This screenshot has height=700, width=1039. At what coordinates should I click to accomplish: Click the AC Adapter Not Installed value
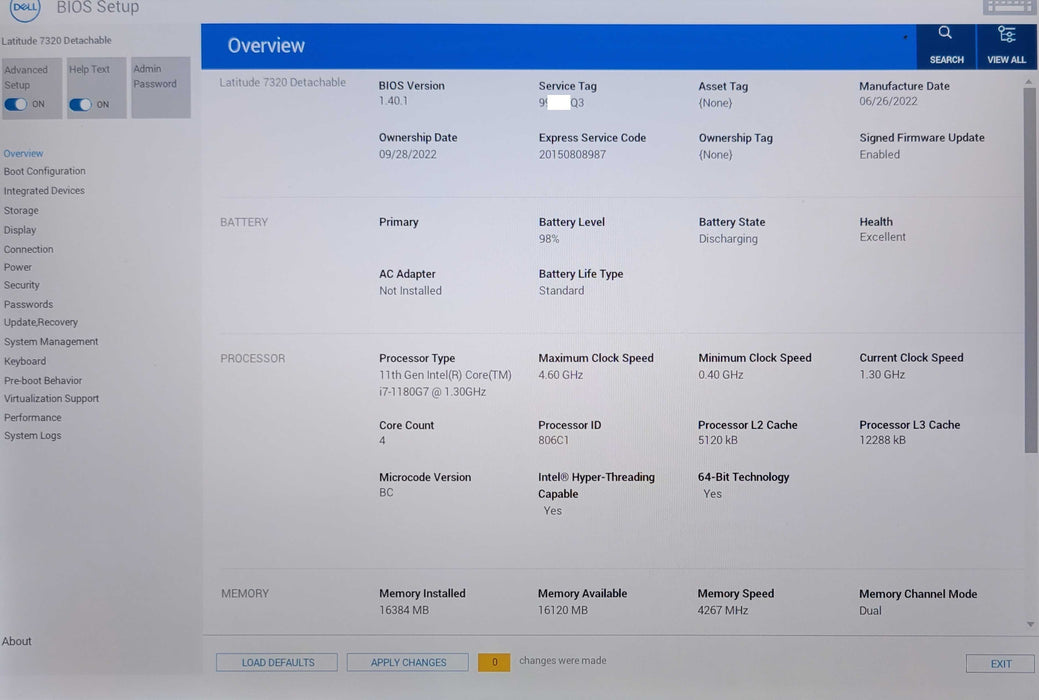point(410,290)
